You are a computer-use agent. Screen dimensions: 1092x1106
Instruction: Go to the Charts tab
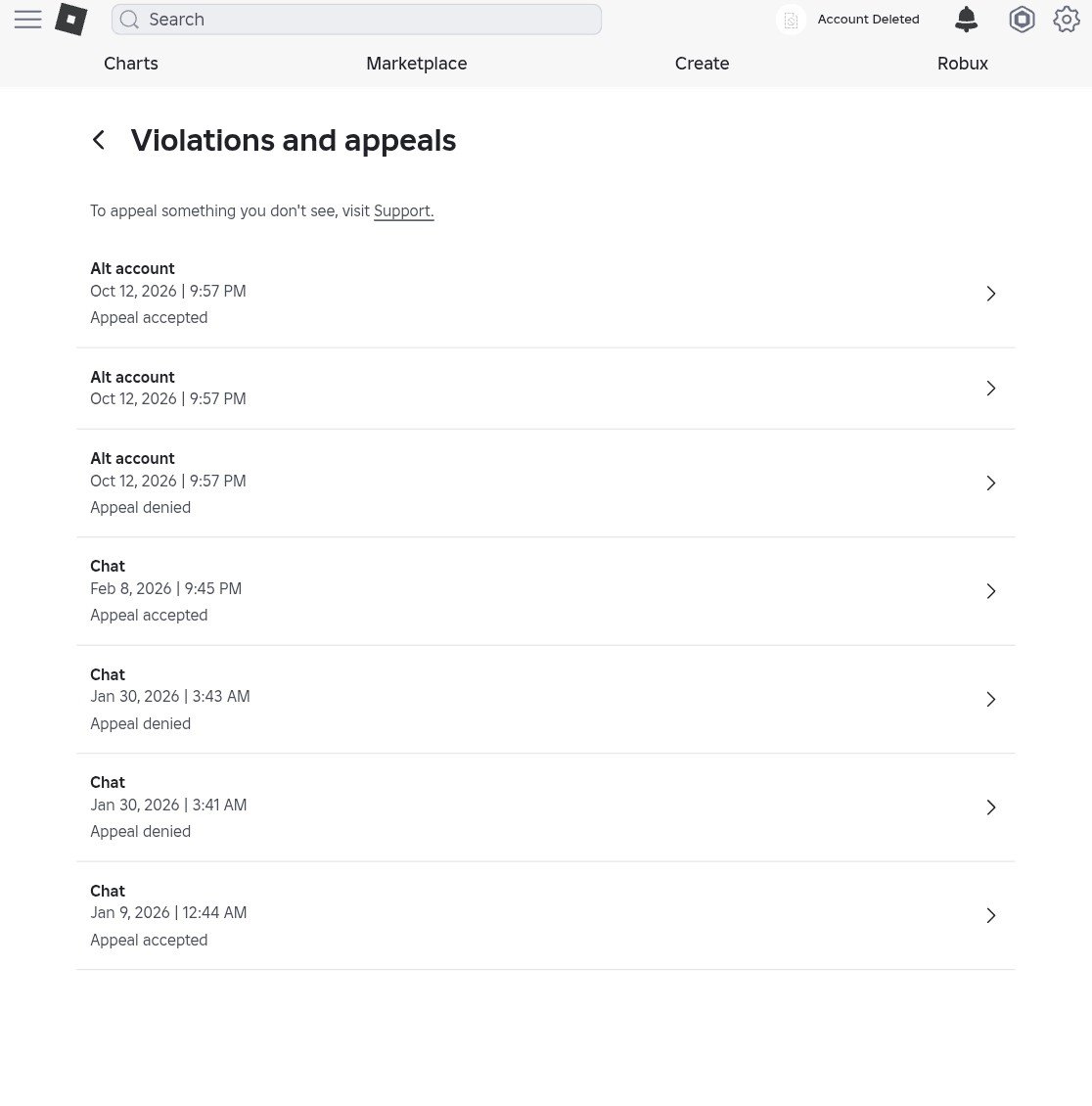coord(130,64)
